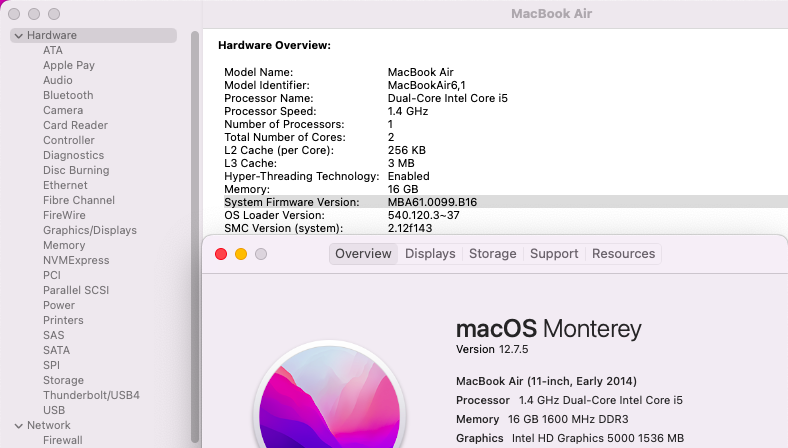The width and height of the screenshot is (788, 448).
Task: Click the 16 GB 1600 MHz DDR3 text
Action: pyautogui.click(x=568, y=419)
